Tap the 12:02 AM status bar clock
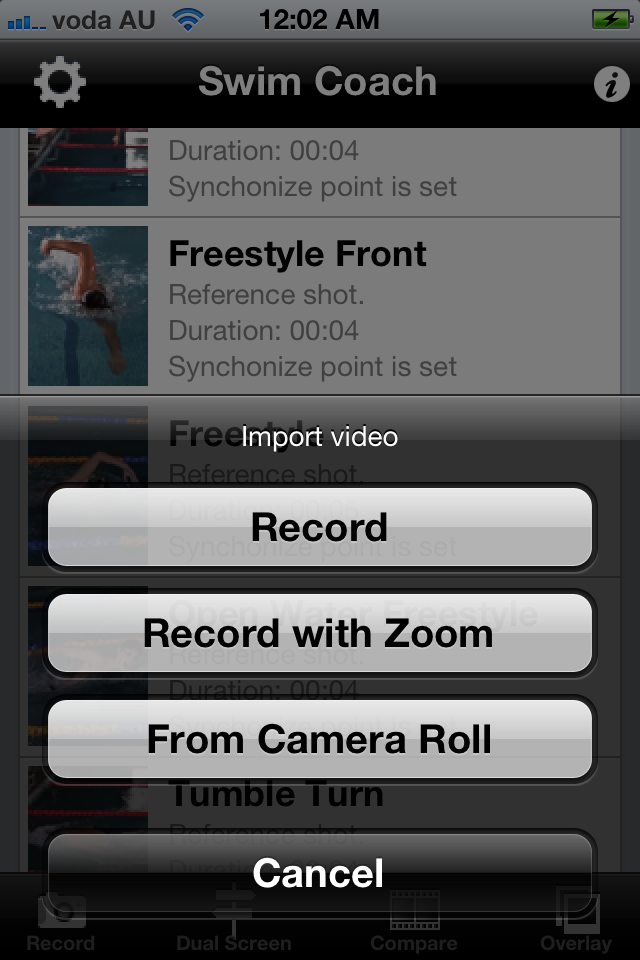 319,19
